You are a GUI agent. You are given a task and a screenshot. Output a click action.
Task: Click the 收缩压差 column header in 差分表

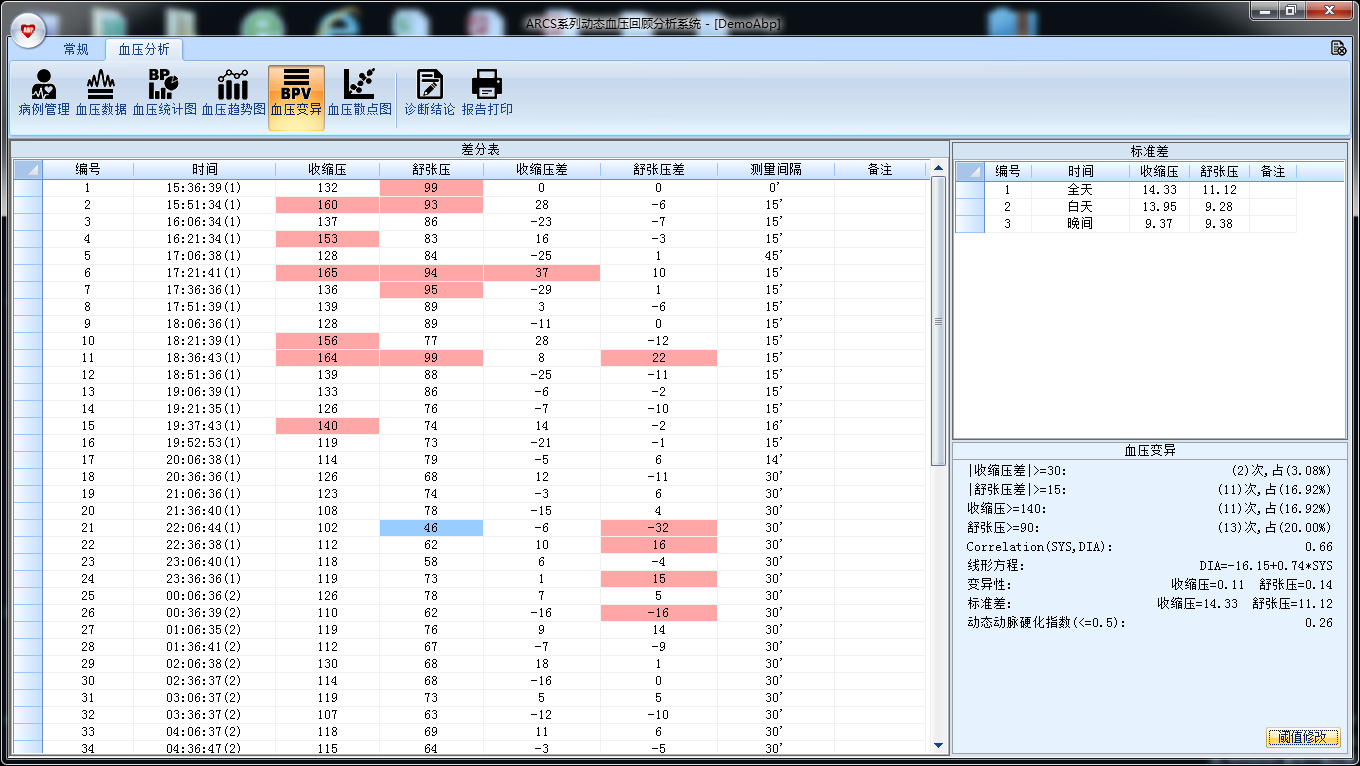click(x=541, y=170)
